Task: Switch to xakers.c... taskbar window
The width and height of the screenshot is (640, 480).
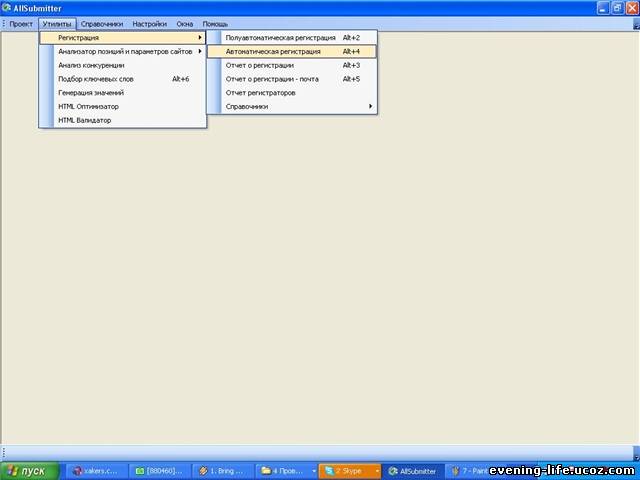Action: click(96, 471)
